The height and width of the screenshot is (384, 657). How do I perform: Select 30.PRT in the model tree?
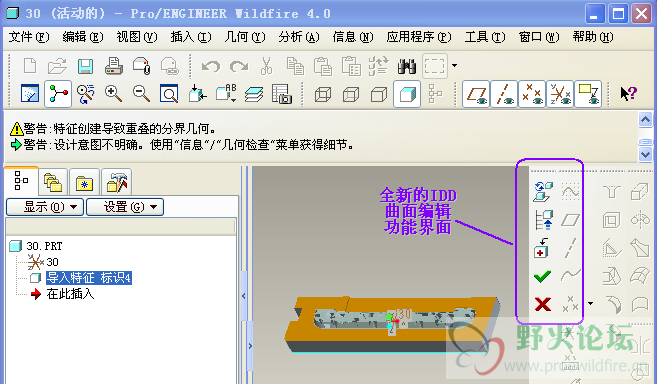44,246
